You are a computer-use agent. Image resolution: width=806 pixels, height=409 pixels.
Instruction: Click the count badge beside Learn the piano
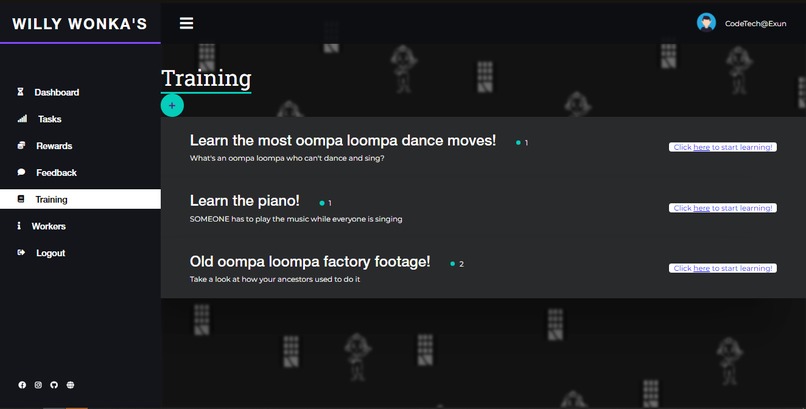coord(326,203)
